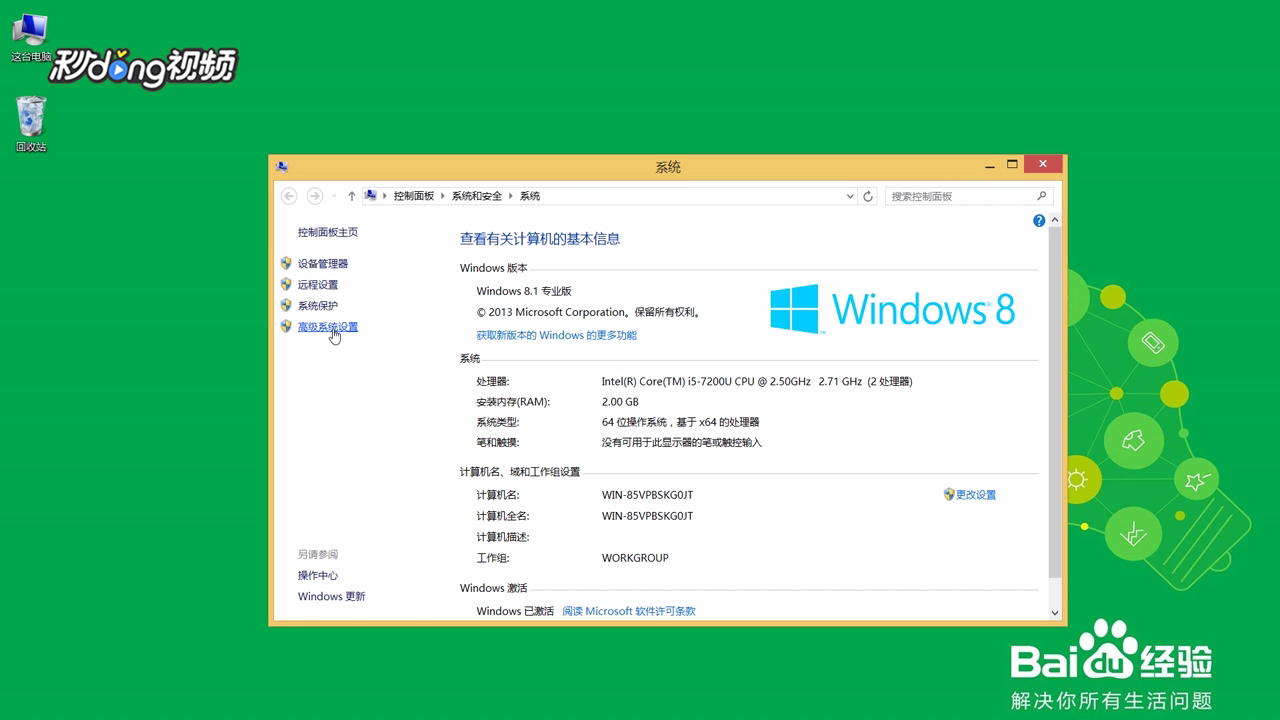
Task: Click shield icon beside 系统保护
Action: 286,305
